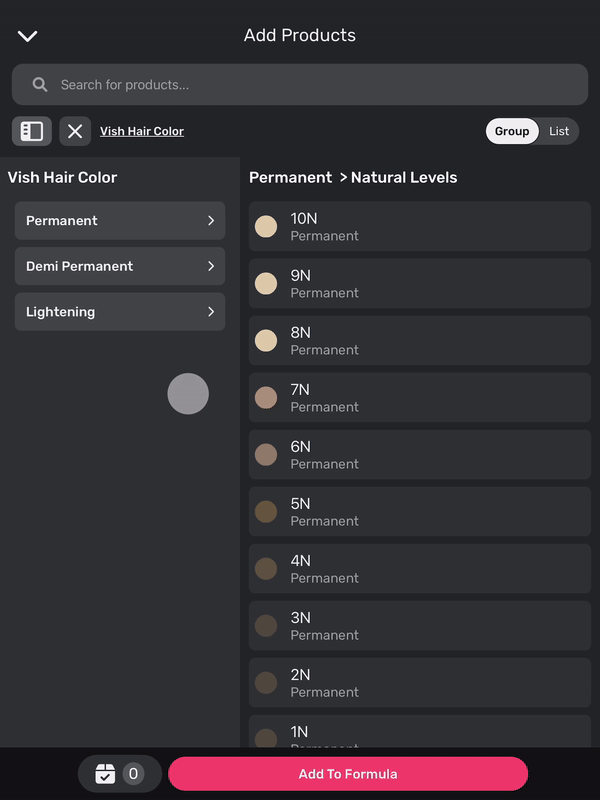Focus the Search for products field
The image size is (600, 800).
click(x=310, y=85)
